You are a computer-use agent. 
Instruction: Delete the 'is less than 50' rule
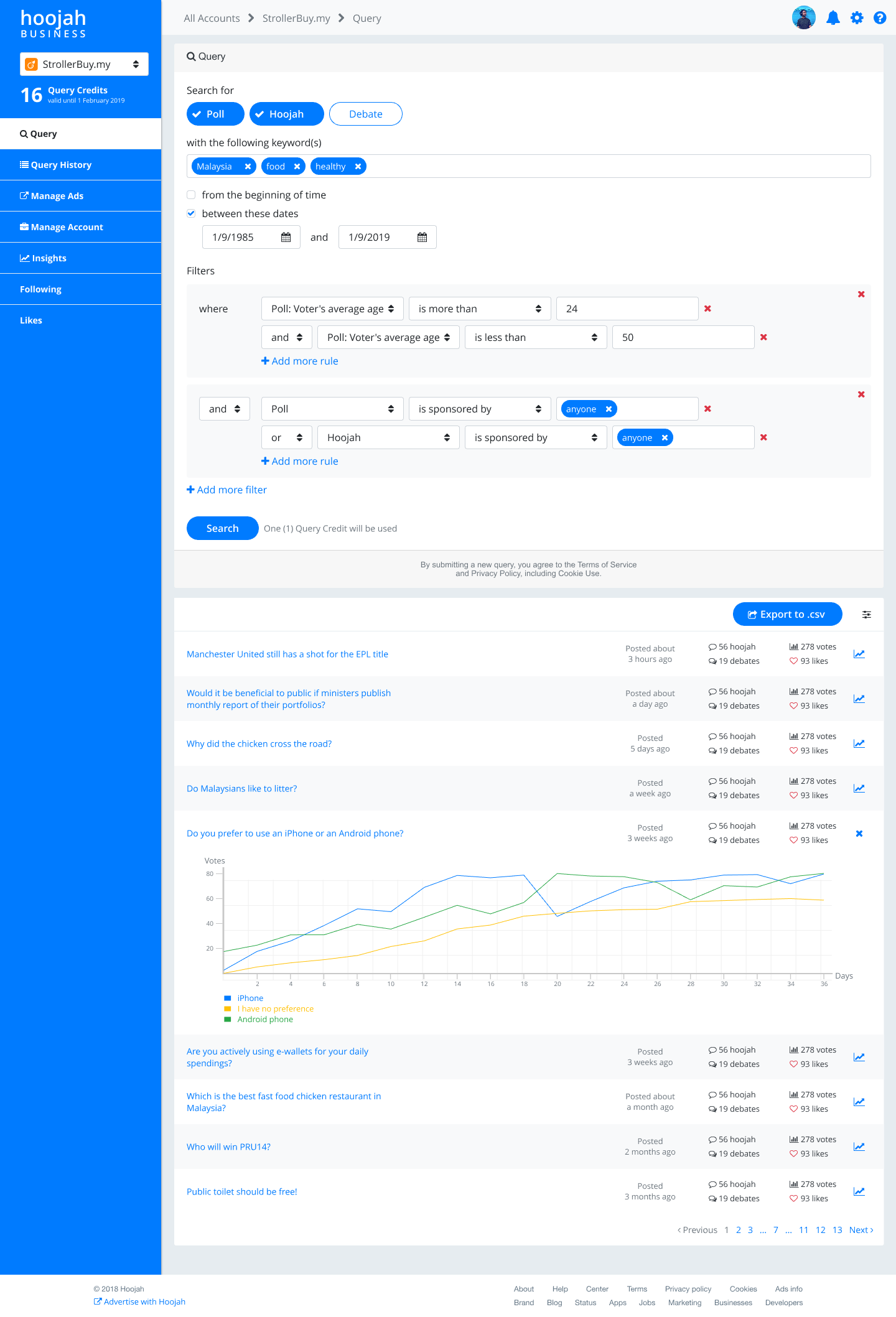point(763,337)
